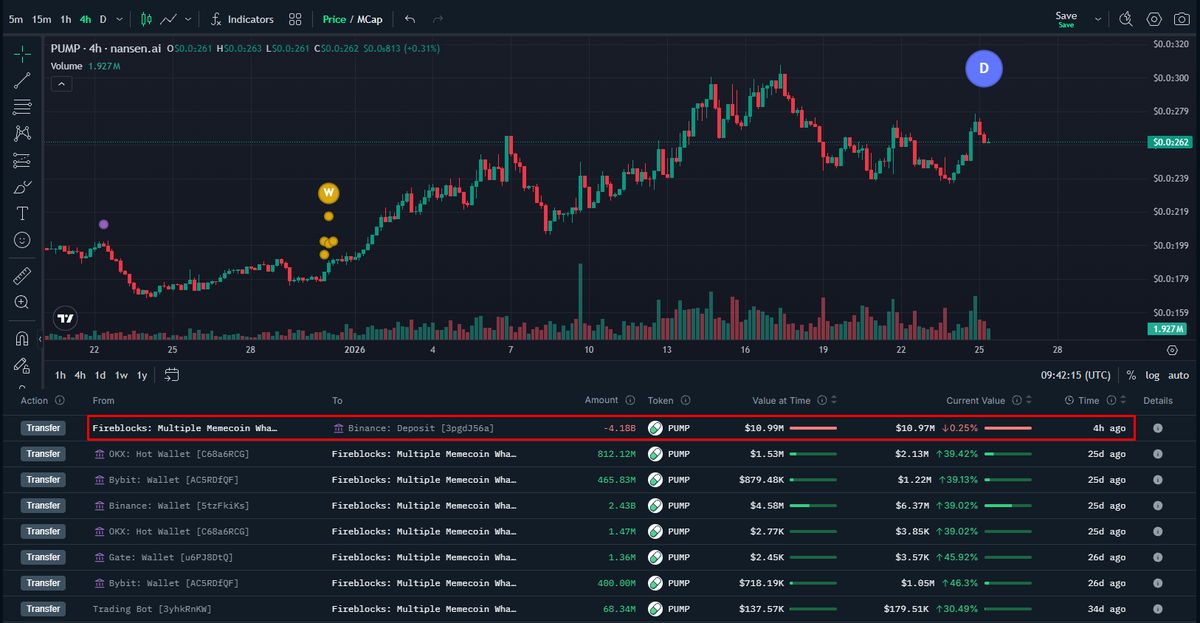This screenshot has height=623, width=1200.
Task: Switch the chart interval to D
Action: pyautogui.click(x=103, y=19)
